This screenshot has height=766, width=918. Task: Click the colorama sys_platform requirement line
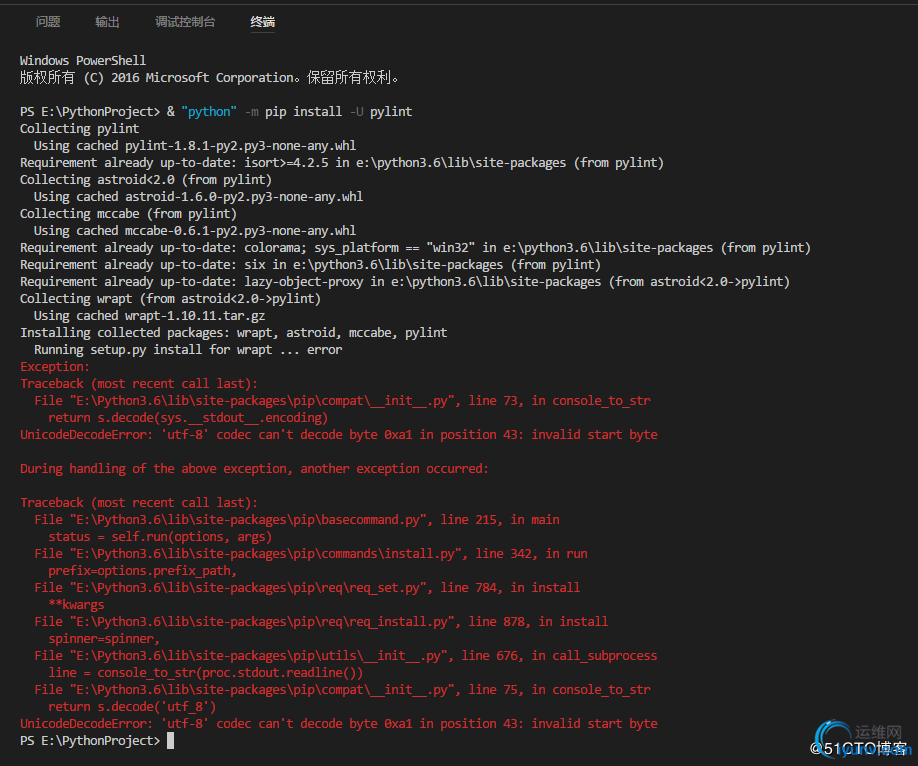coord(415,247)
